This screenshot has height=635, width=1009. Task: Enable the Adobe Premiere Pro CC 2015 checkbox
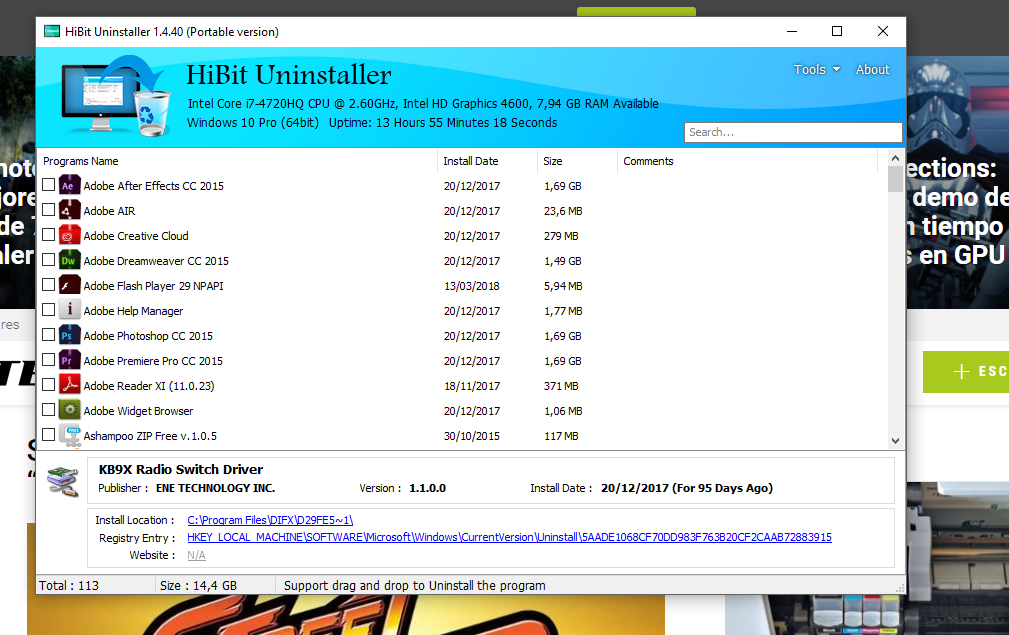(x=48, y=360)
